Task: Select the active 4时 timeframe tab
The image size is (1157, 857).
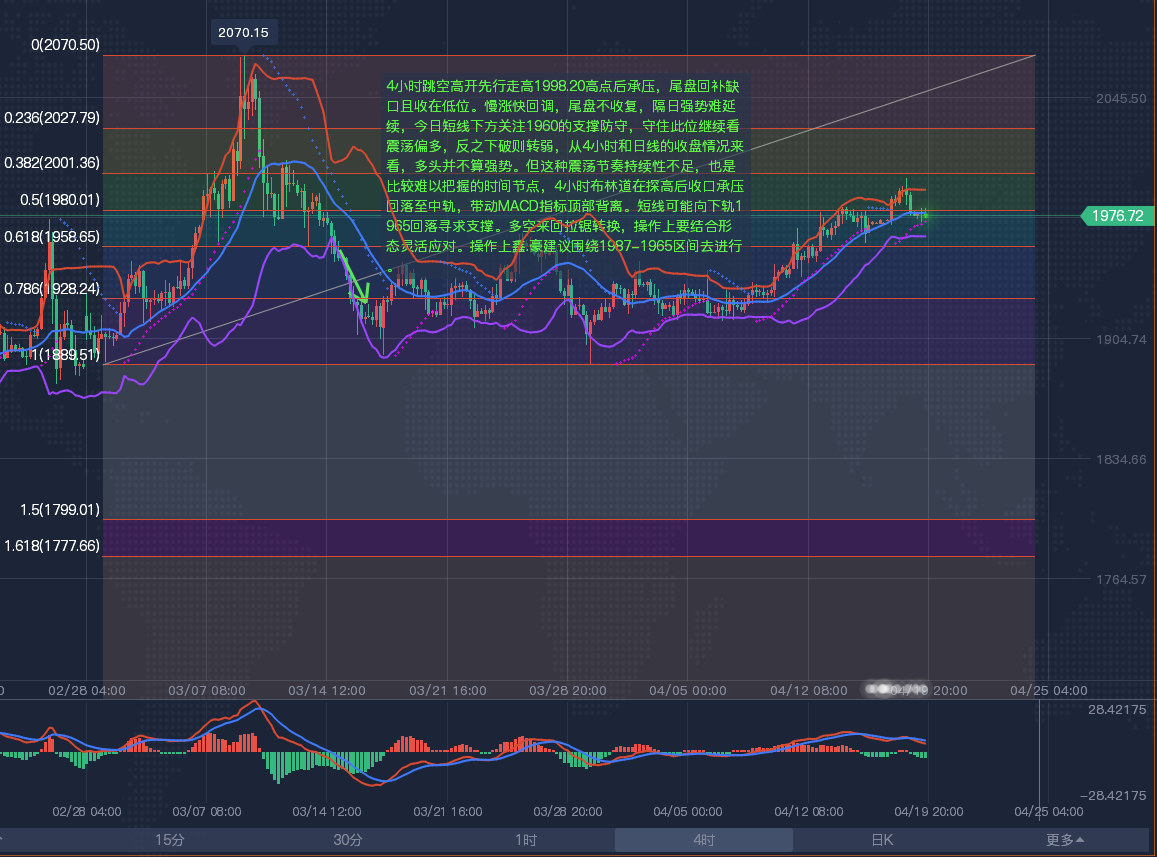Action: click(703, 840)
